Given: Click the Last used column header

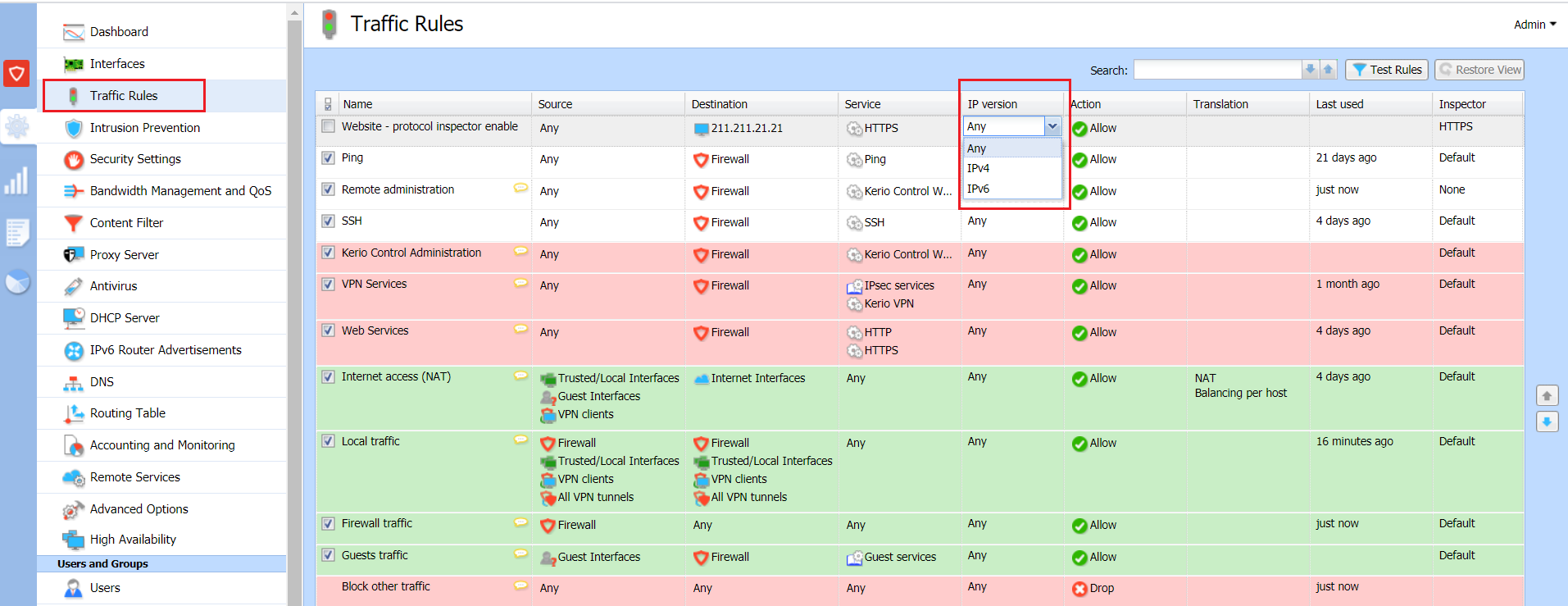Looking at the screenshot, I should (1370, 104).
